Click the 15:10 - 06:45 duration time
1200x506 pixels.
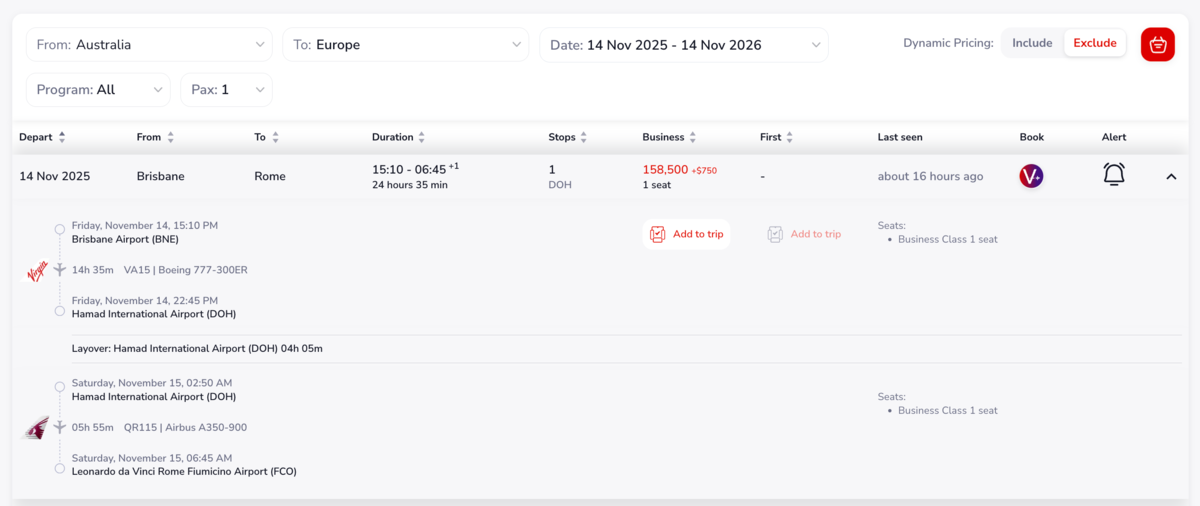click(409, 169)
